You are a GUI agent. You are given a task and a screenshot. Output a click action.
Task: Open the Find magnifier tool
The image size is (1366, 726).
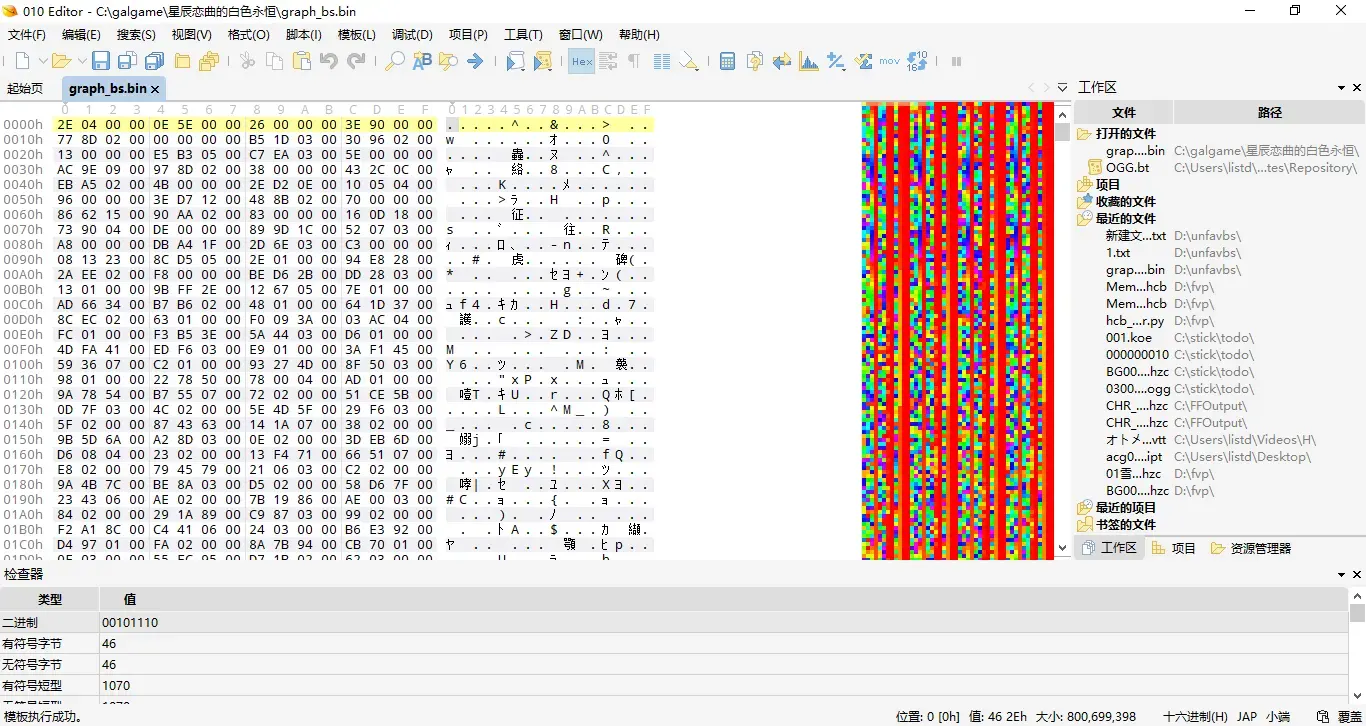[x=395, y=61]
